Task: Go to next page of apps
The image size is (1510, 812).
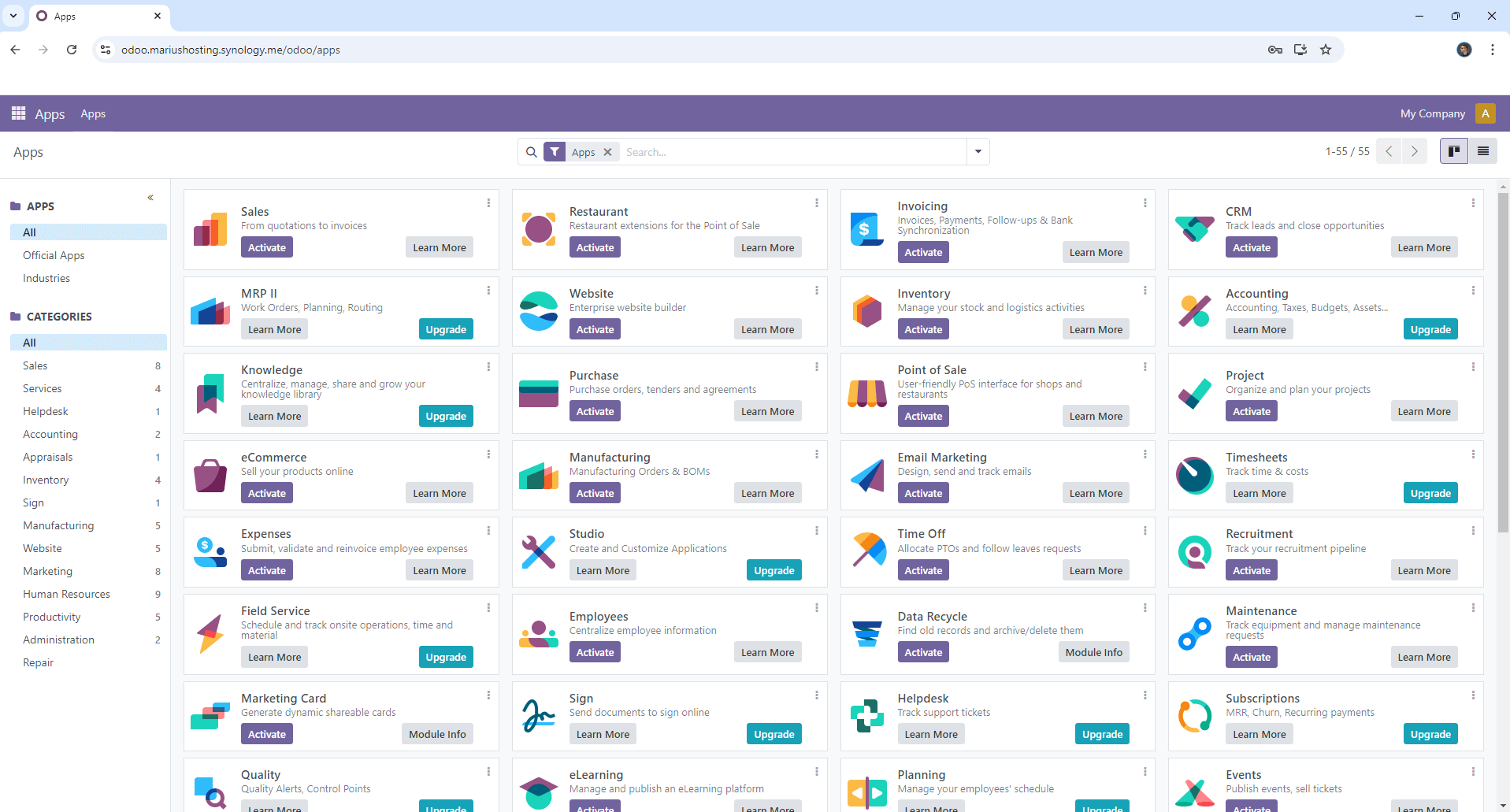Action: (x=1415, y=151)
